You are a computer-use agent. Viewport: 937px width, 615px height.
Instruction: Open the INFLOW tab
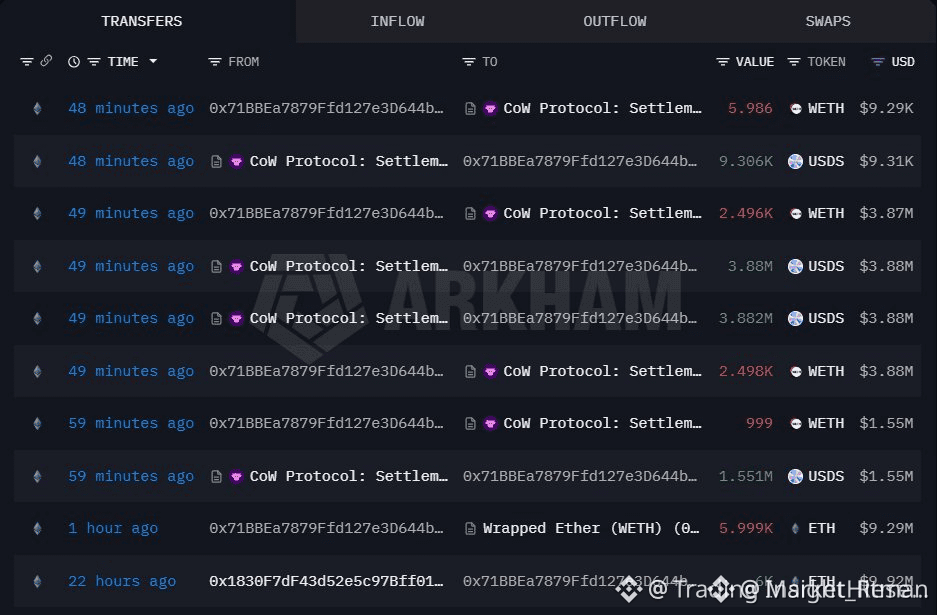coord(397,22)
